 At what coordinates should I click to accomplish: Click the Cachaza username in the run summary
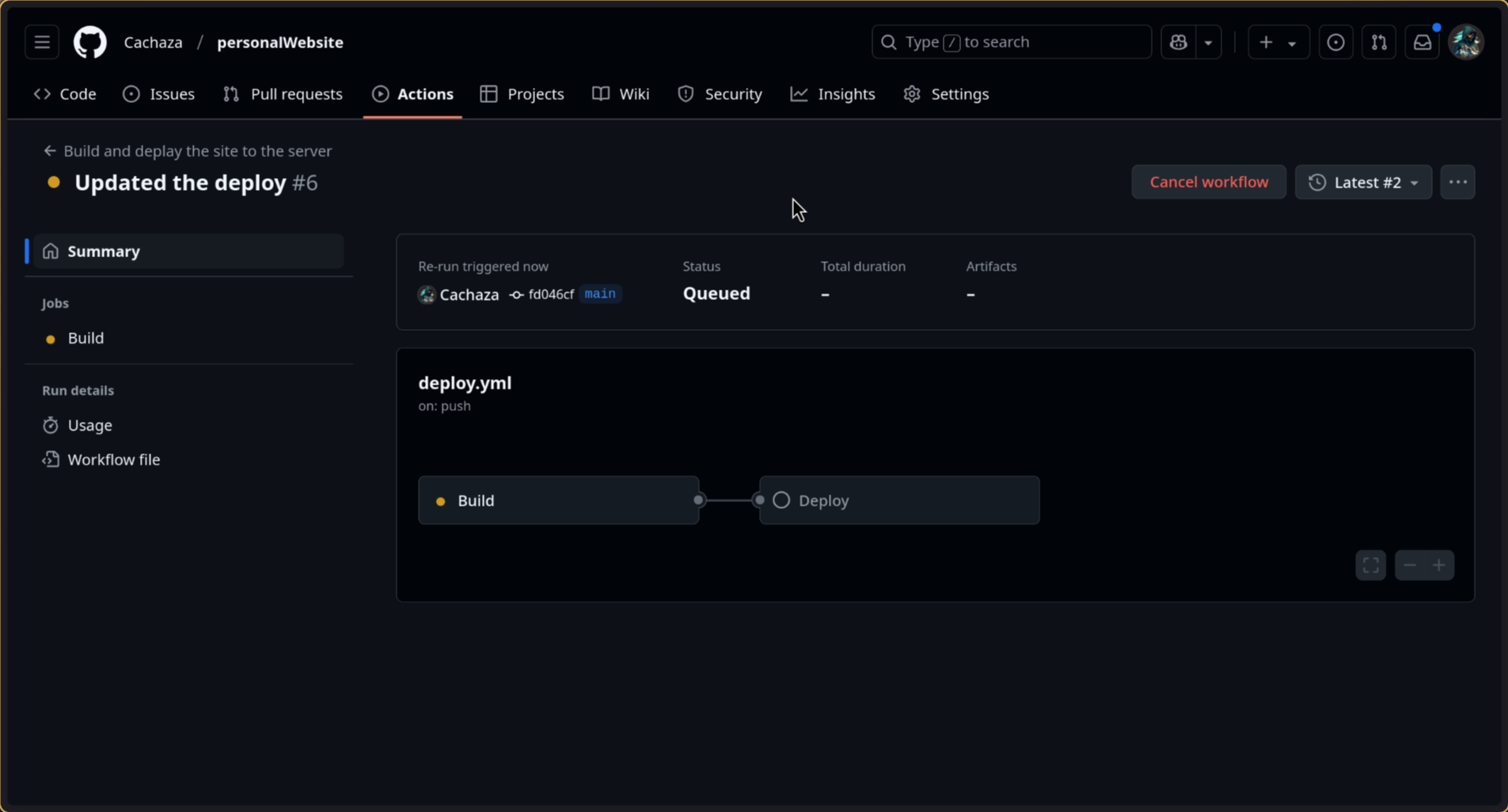(469, 294)
